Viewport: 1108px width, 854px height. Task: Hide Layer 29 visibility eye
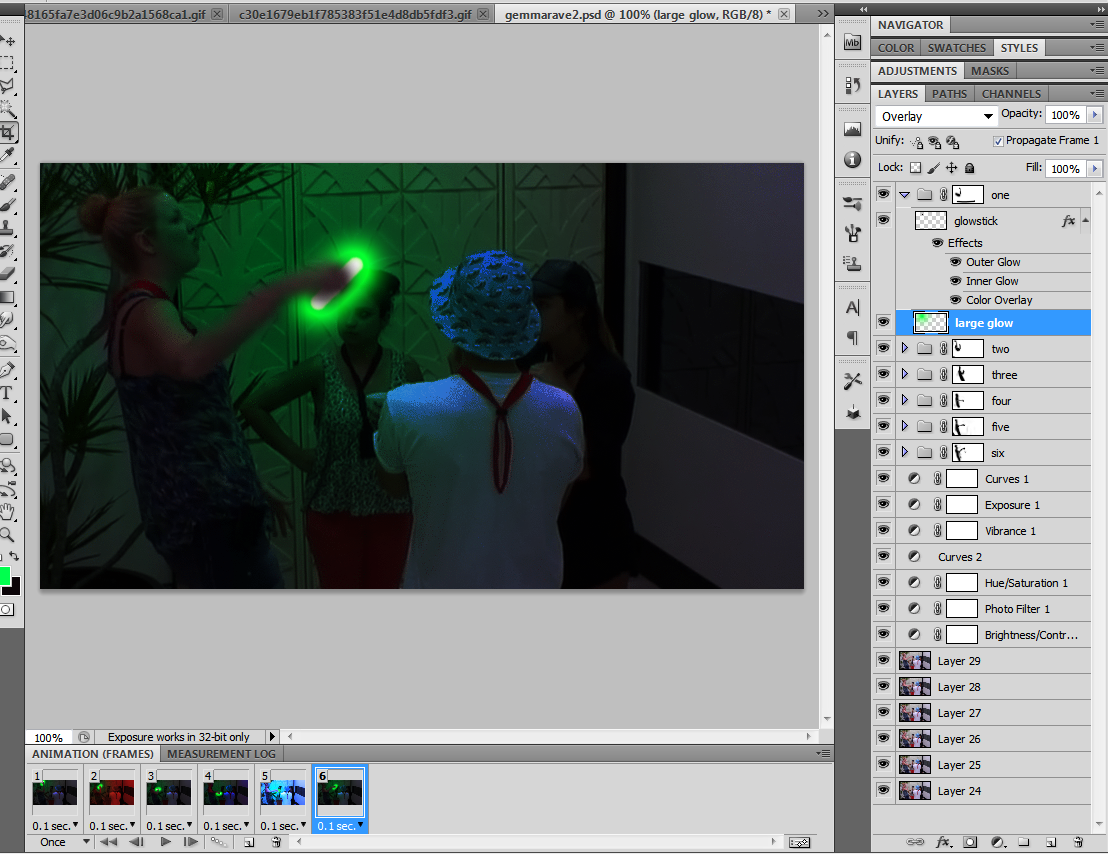883,660
